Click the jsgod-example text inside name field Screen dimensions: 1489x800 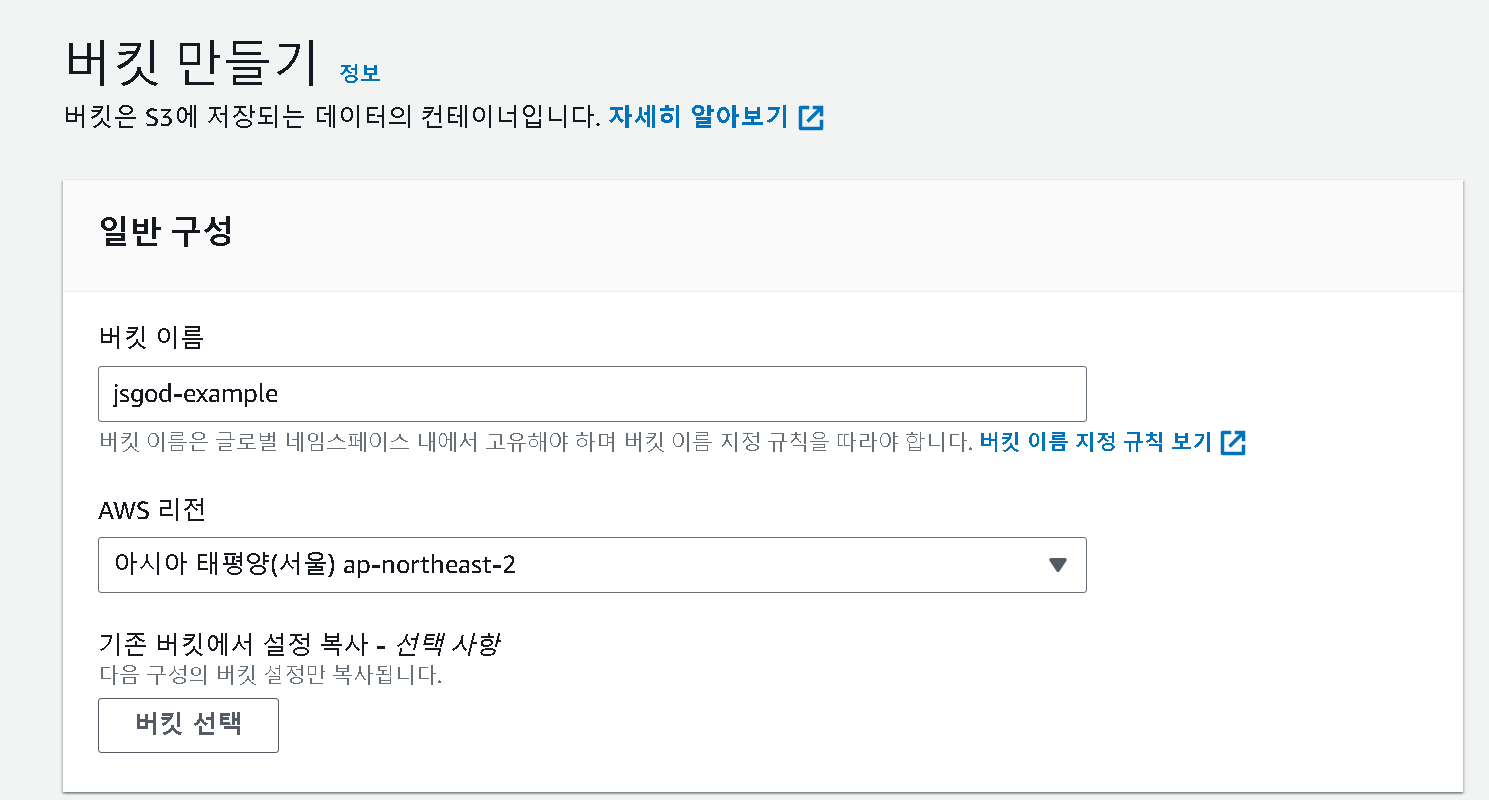(x=196, y=394)
